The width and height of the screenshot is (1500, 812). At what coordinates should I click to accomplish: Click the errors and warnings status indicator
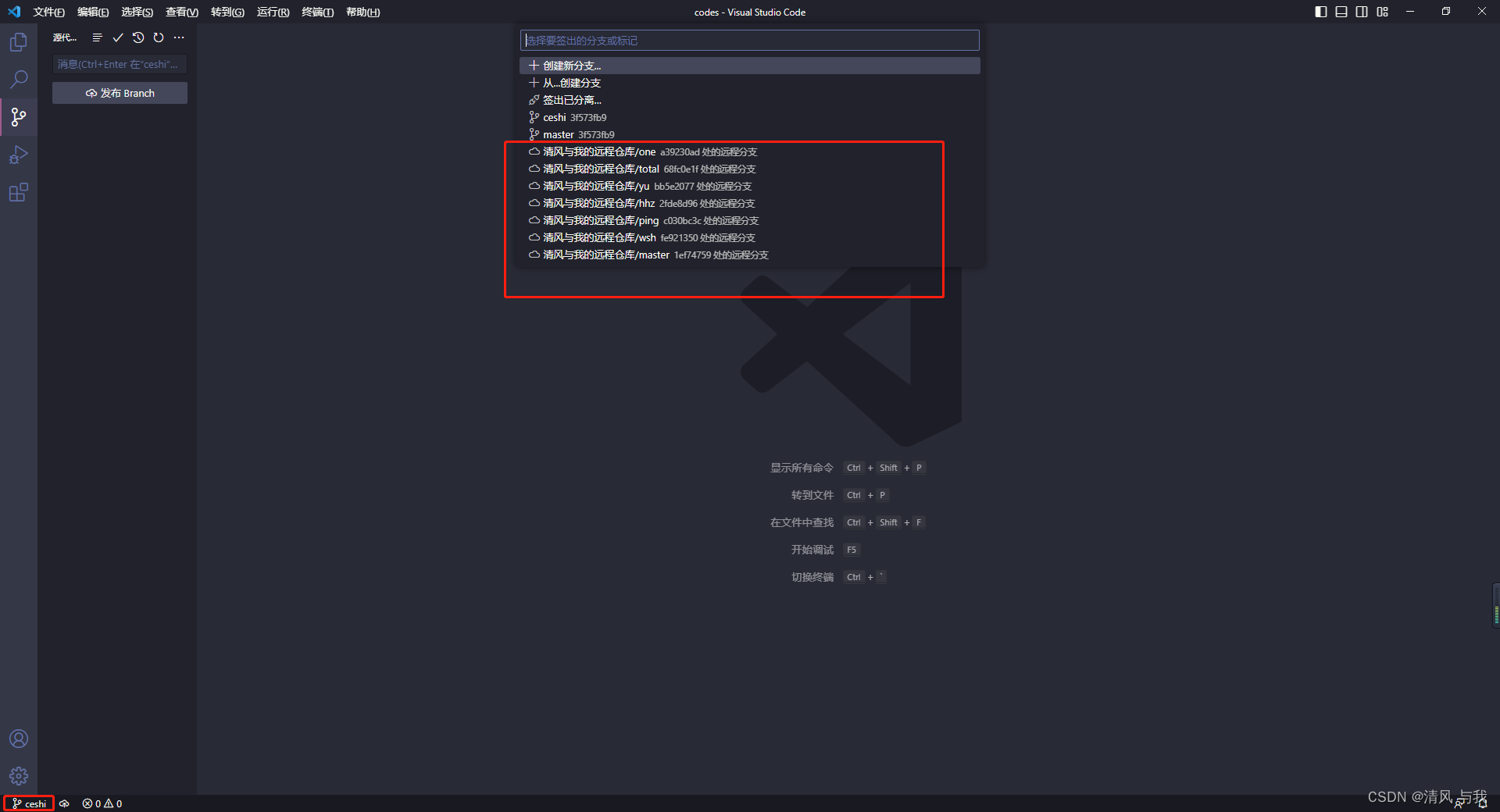point(102,803)
